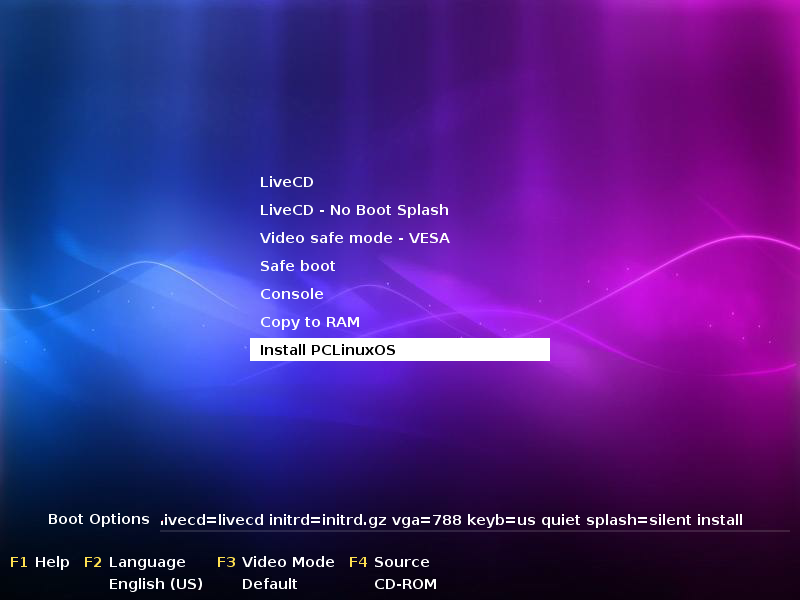
Task: Click the CD-ROM source value
Action: pos(406,584)
